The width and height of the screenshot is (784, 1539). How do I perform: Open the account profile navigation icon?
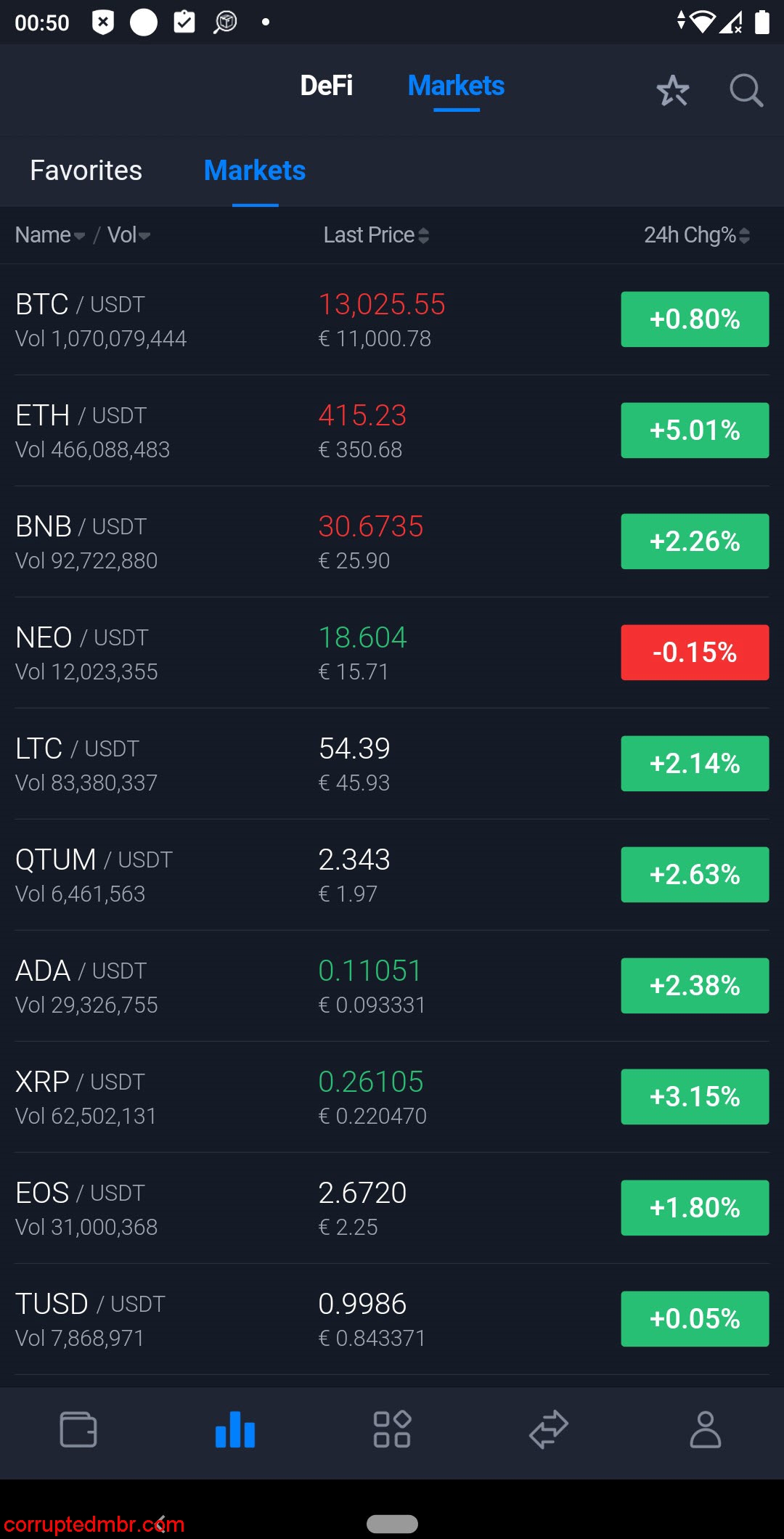(x=705, y=1429)
